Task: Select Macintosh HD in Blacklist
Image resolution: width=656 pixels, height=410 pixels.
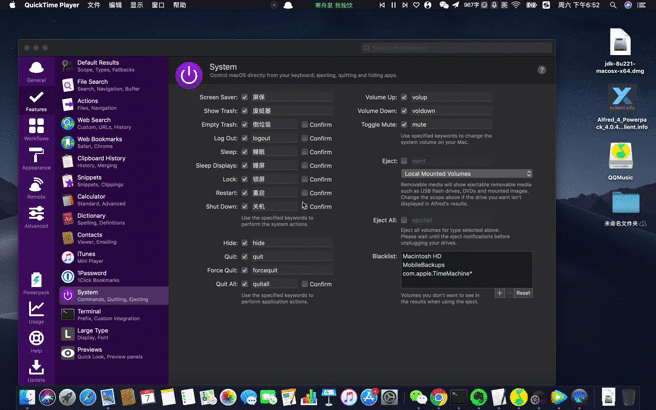Action: point(422,256)
